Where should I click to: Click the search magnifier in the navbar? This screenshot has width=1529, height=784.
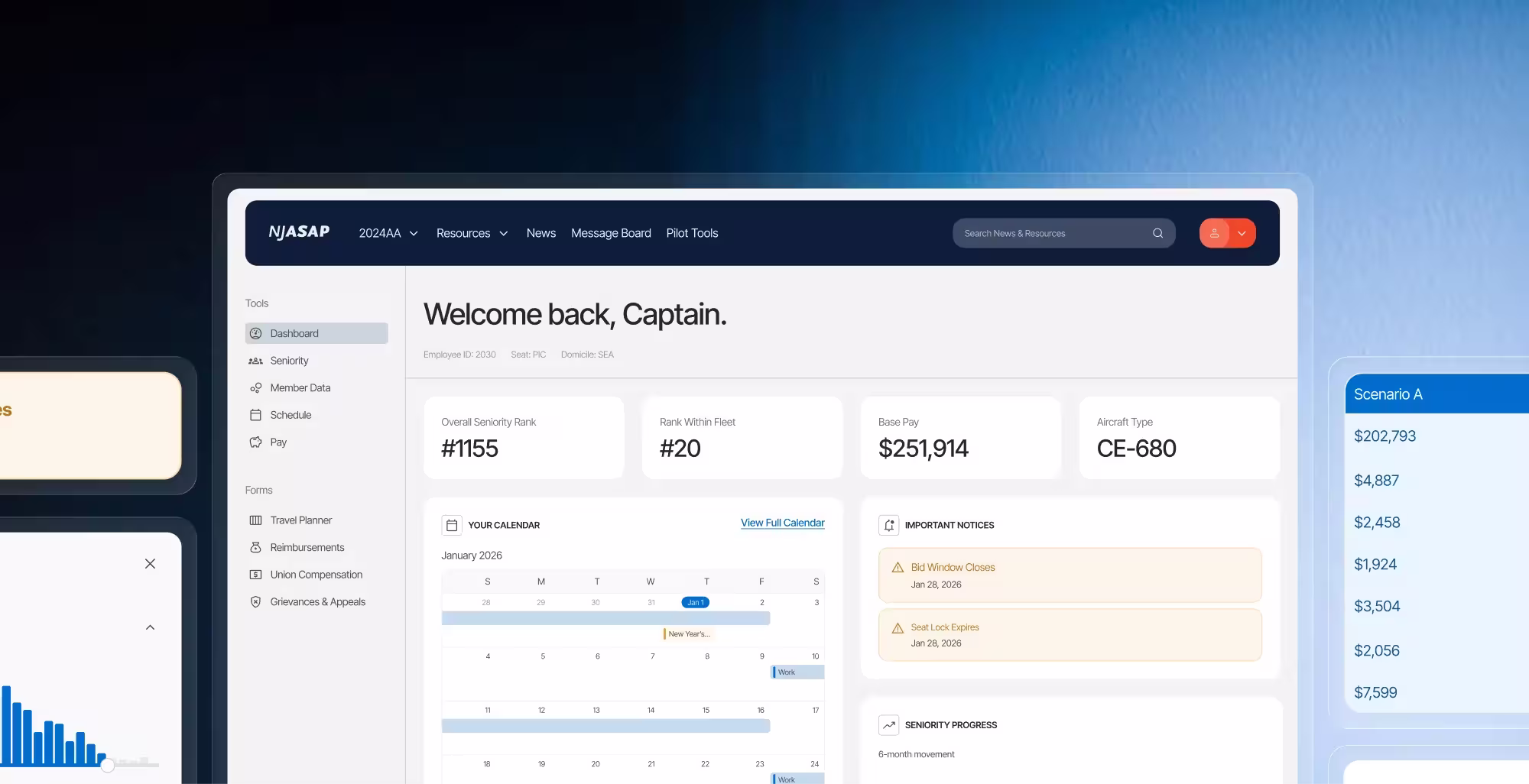1157,233
